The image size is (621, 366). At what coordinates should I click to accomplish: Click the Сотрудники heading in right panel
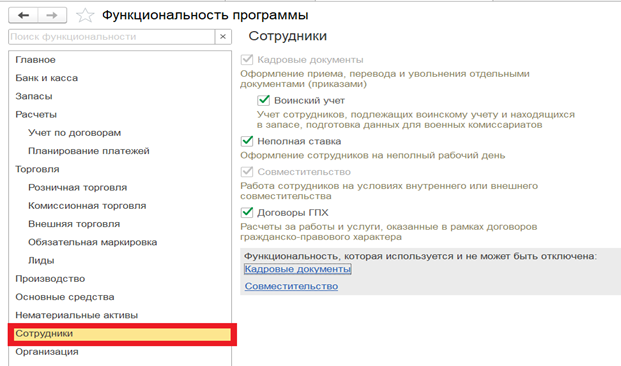tap(288, 36)
